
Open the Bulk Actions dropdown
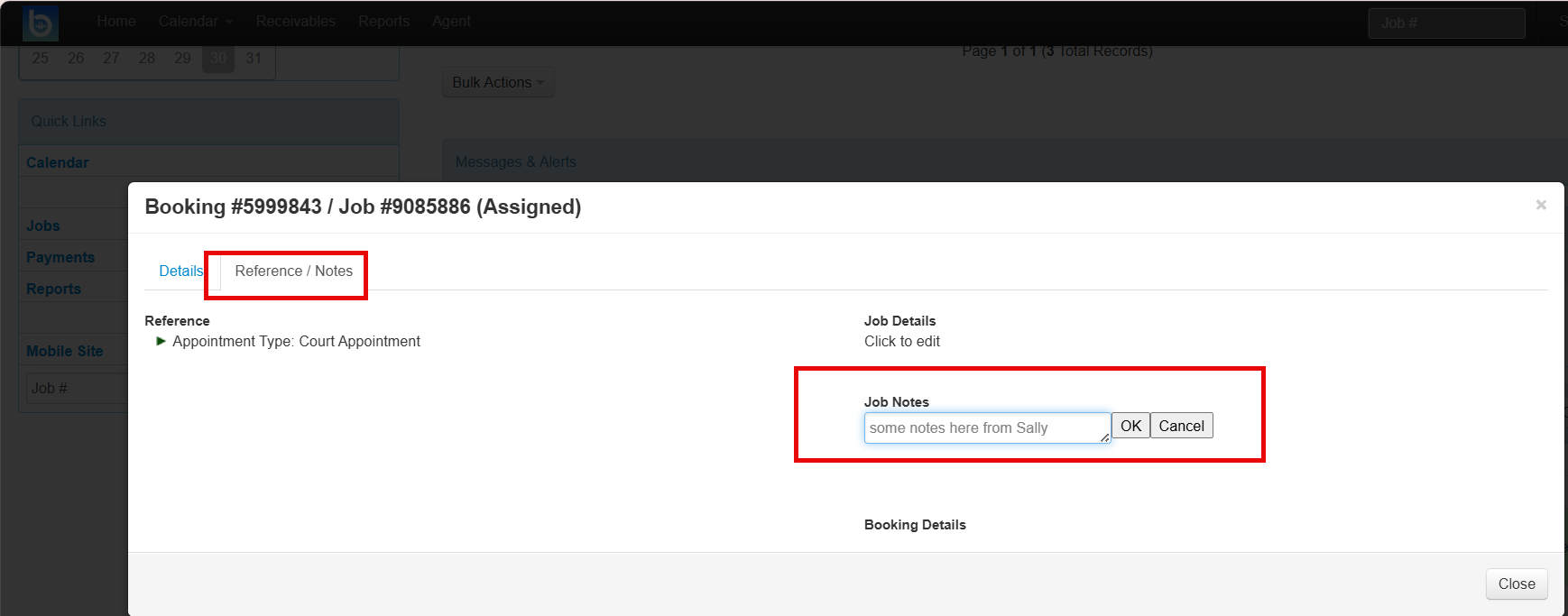[x=498, y=82]
